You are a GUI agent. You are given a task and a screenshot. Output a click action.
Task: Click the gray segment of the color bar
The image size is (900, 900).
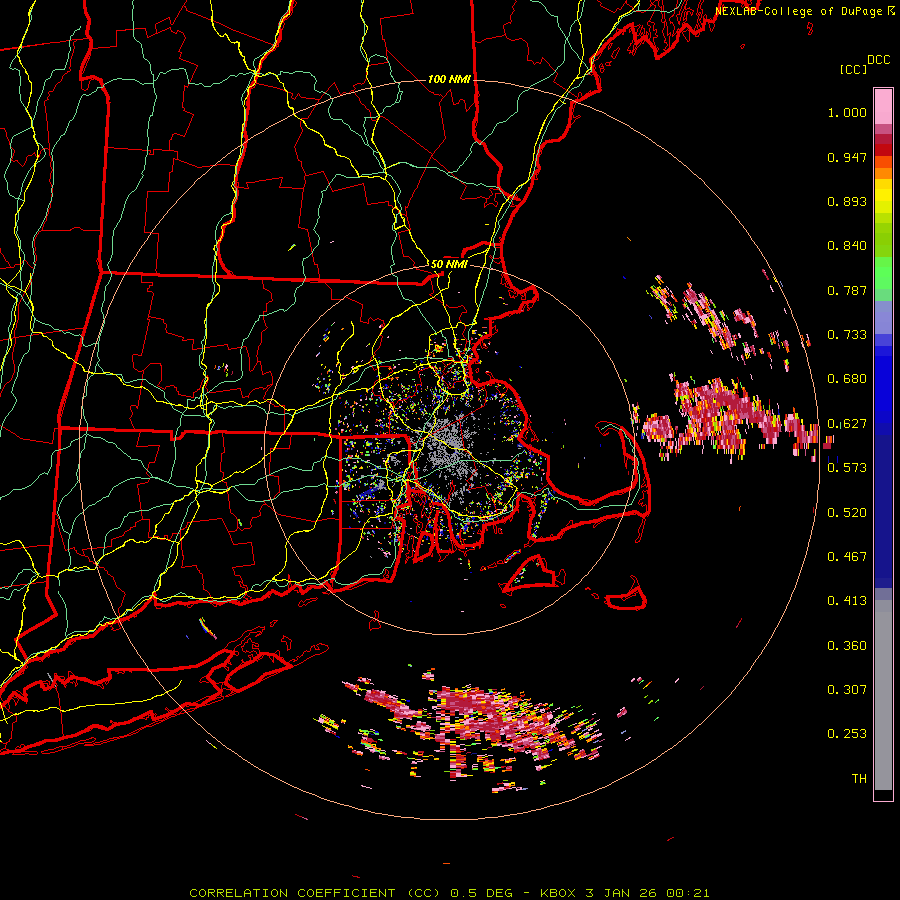tap(883, 695)
